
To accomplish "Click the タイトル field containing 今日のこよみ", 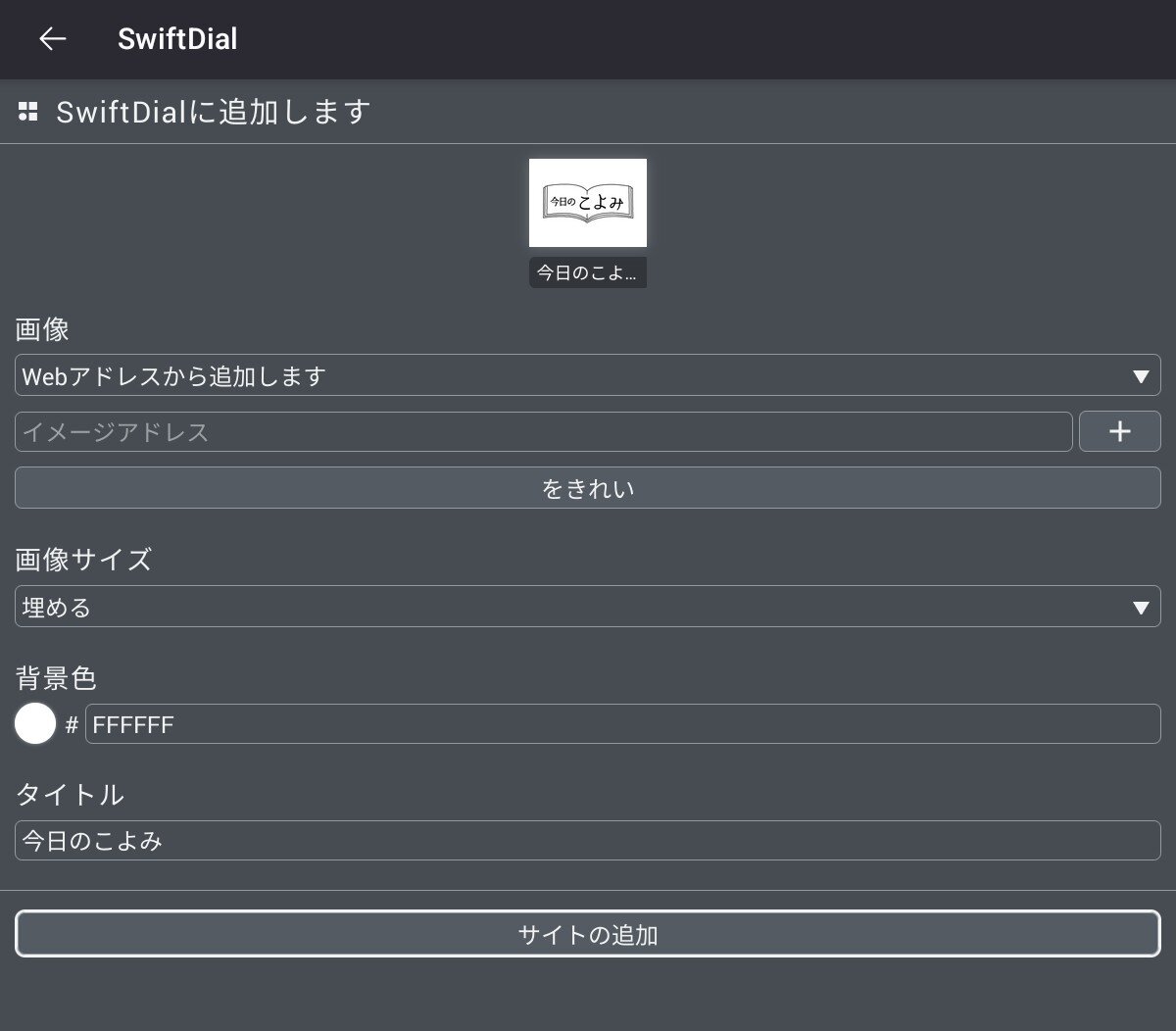I will tap(588, 841).
